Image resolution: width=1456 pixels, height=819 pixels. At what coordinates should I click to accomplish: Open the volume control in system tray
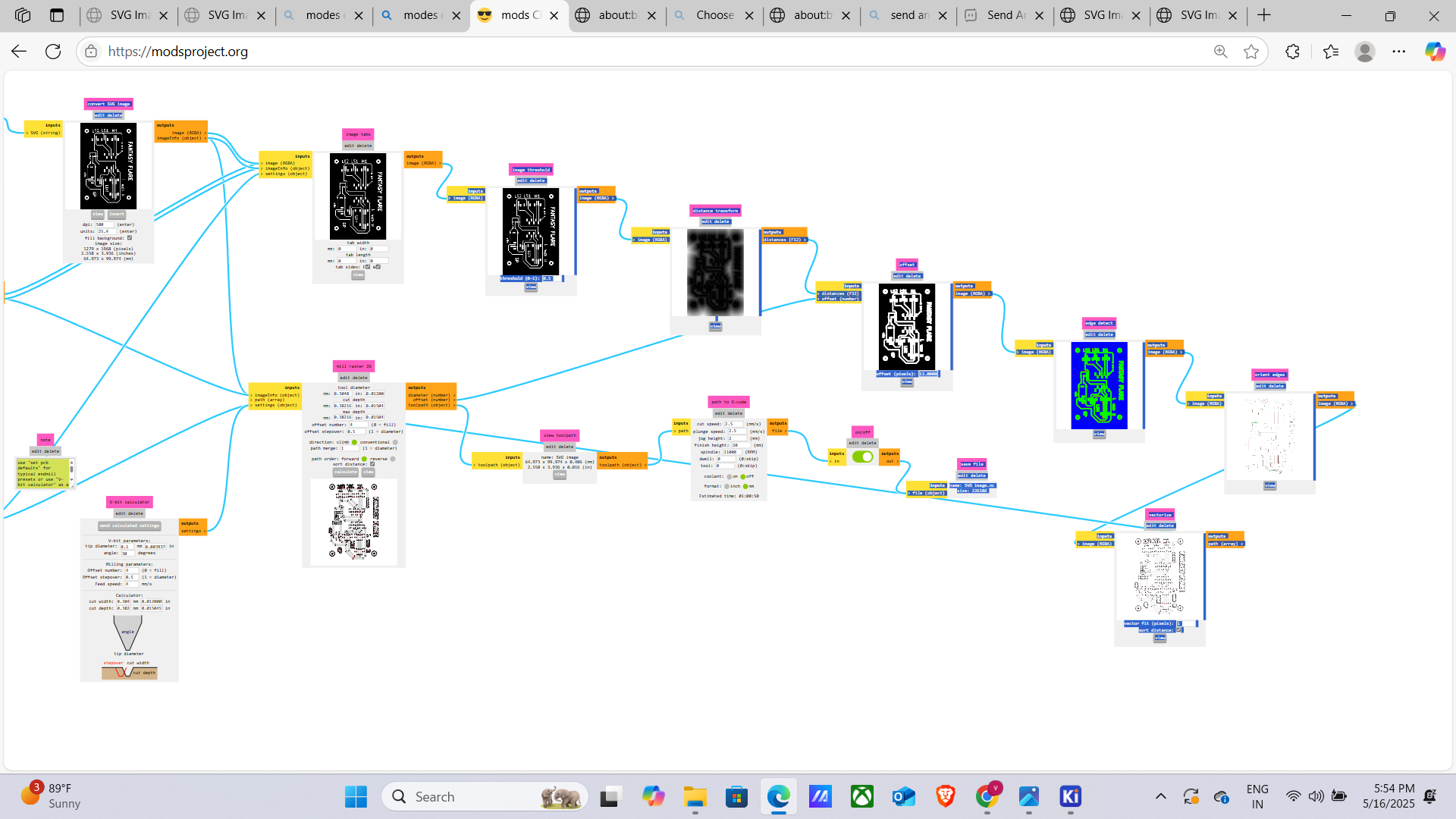point(1316,796)
